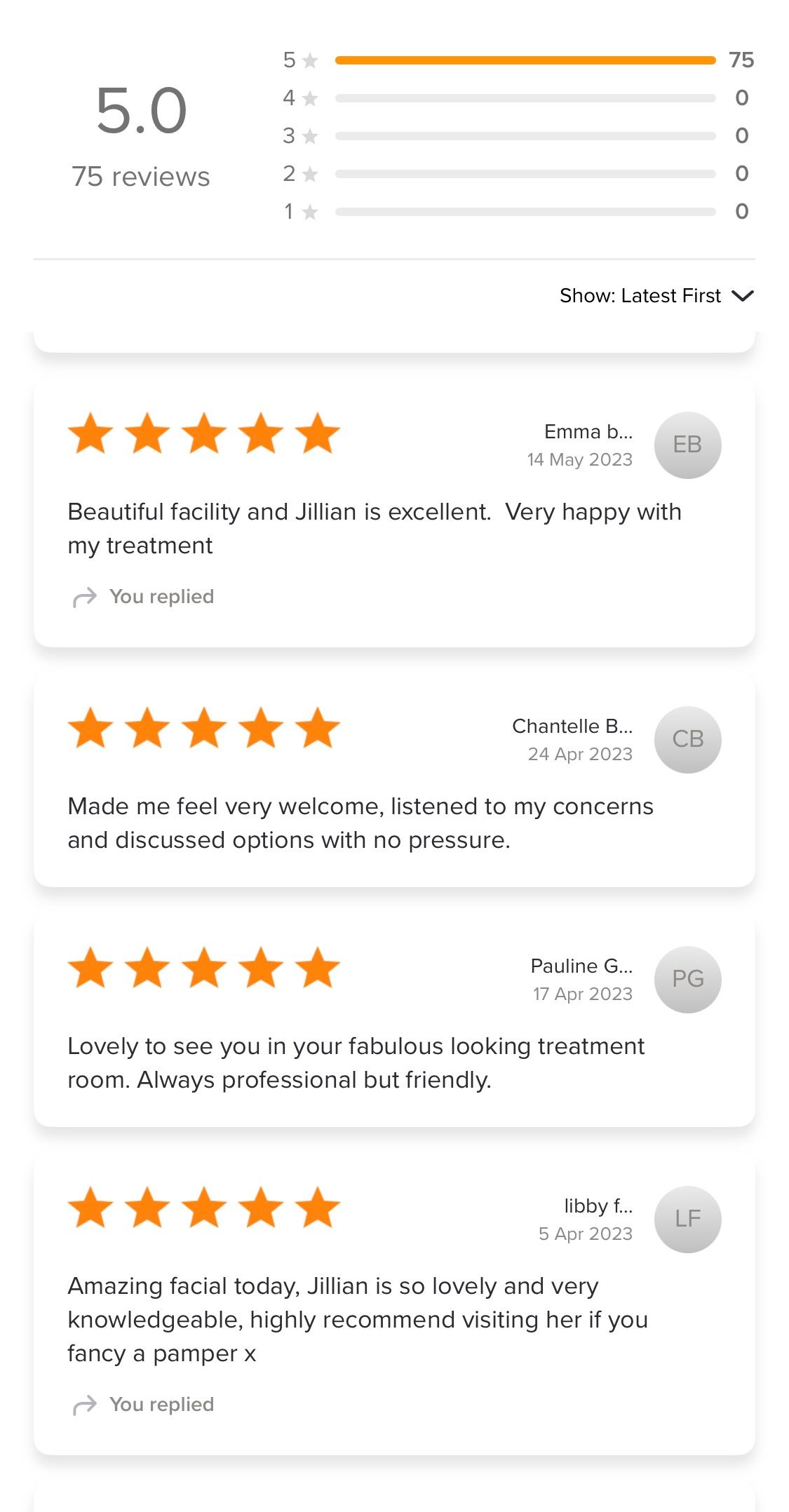Image resolution: width=789 pixels, height=1512 pixels.
Task: Click reply arrow icon under libby's review
Action: coord(85,1405)
